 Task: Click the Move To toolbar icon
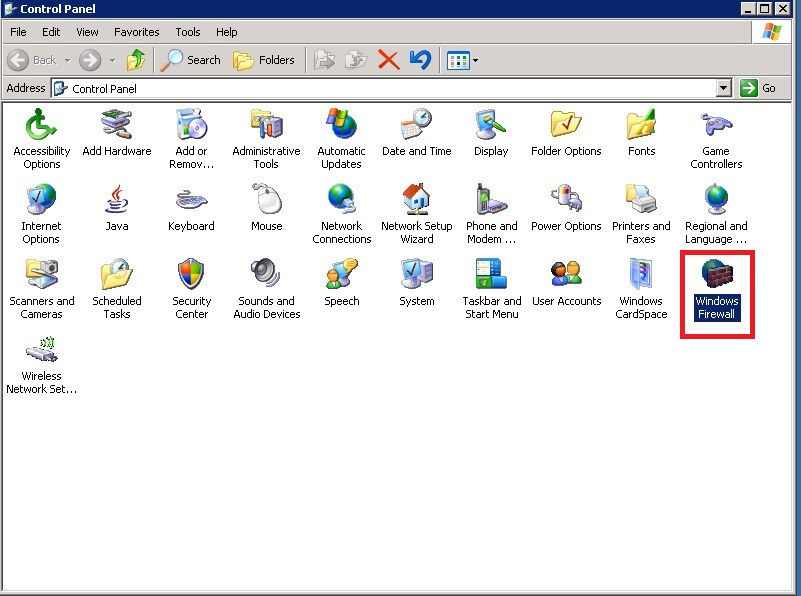[x=324, y=60]
